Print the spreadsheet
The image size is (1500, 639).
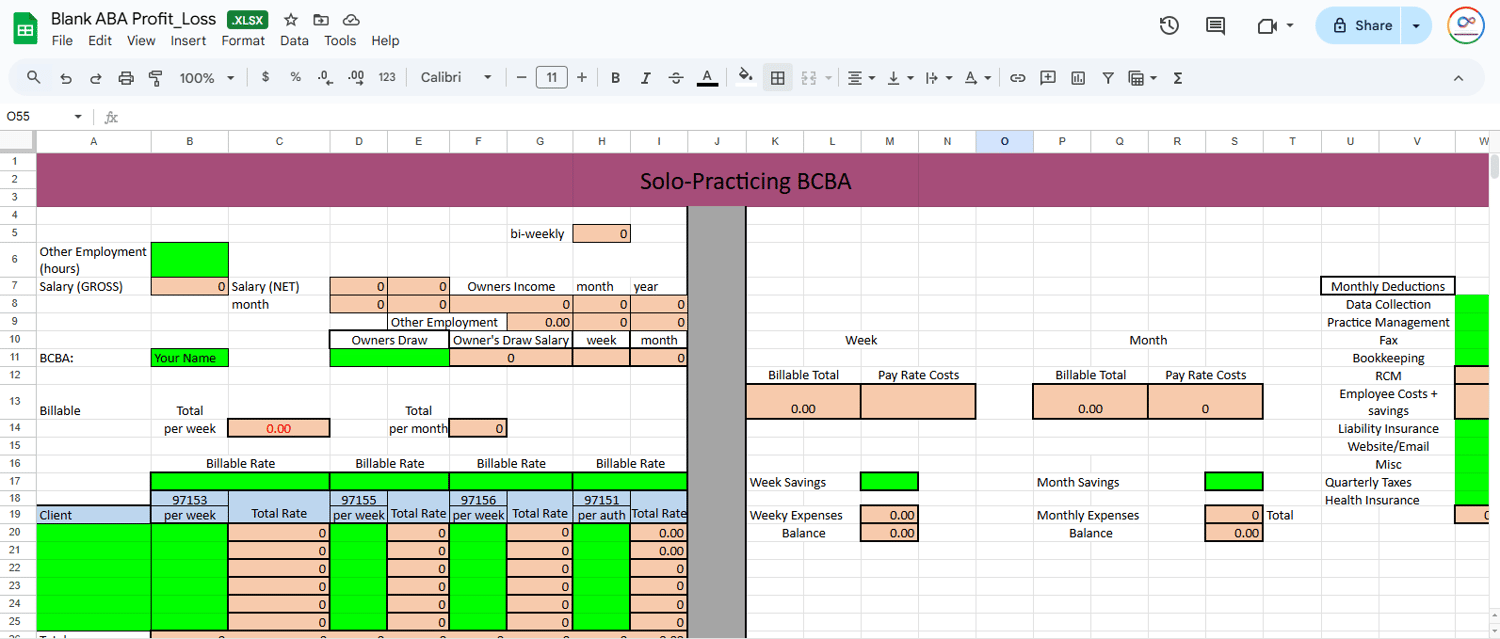tap(126, 78)
